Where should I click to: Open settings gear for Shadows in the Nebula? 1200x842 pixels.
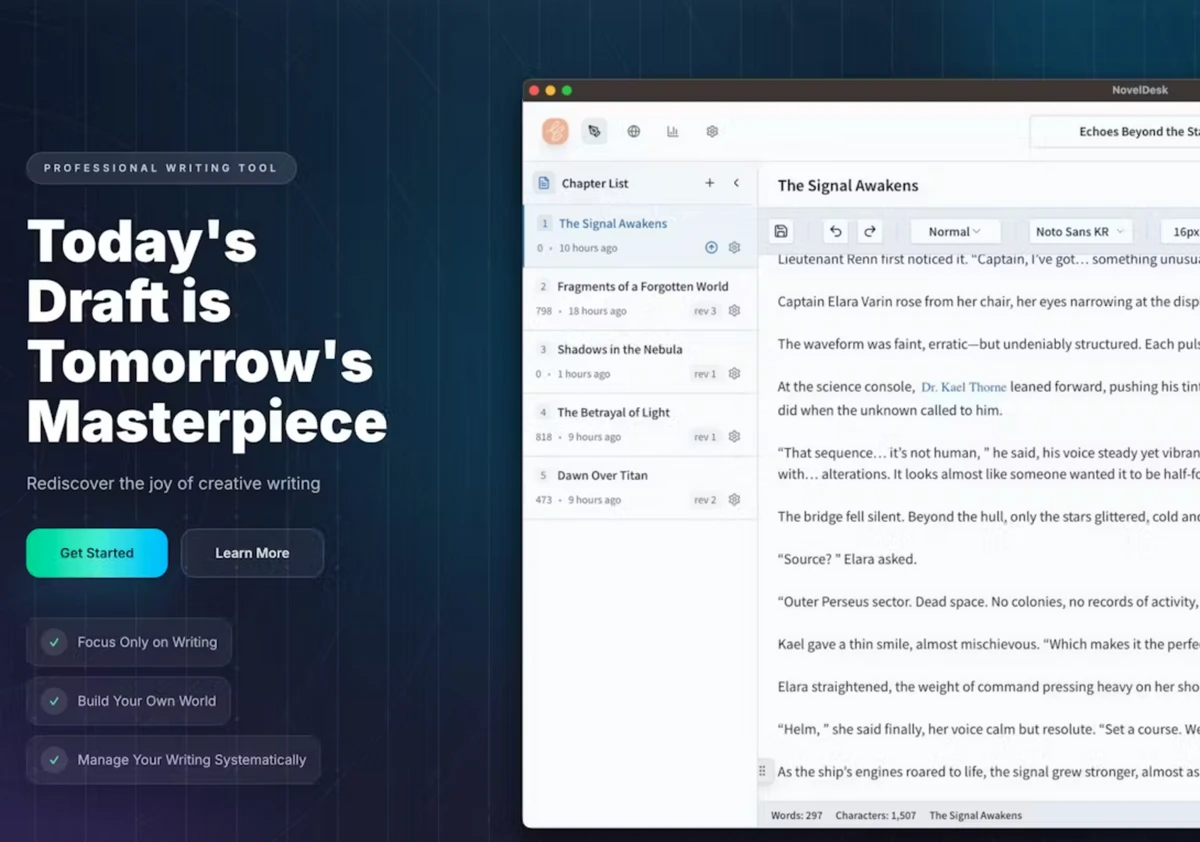[x=734, y=374]
